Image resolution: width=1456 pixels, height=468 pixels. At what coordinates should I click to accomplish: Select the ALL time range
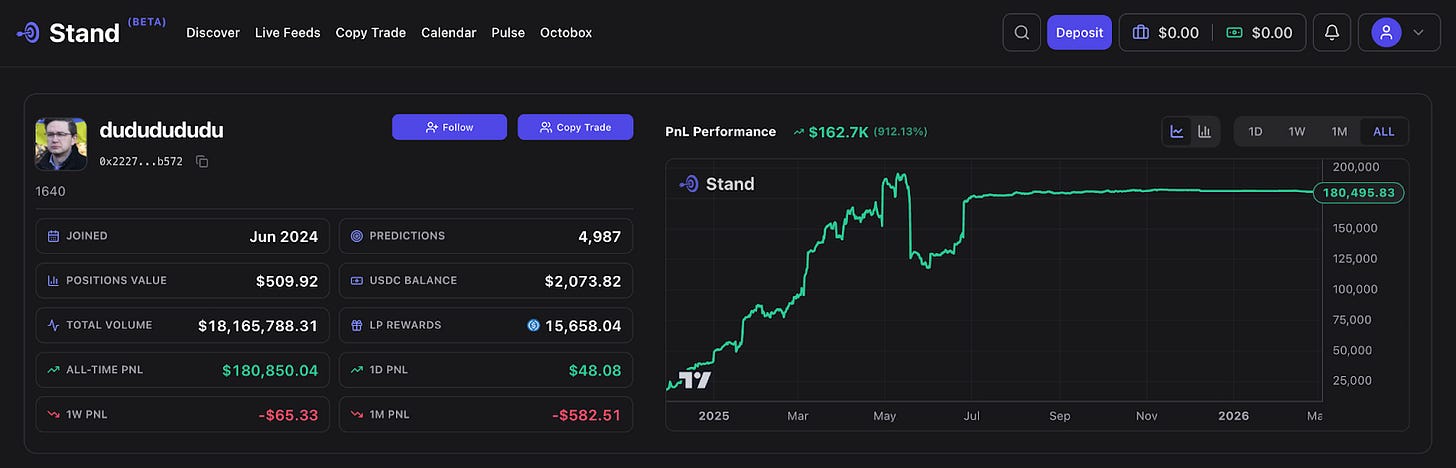tap(1384, 131)
